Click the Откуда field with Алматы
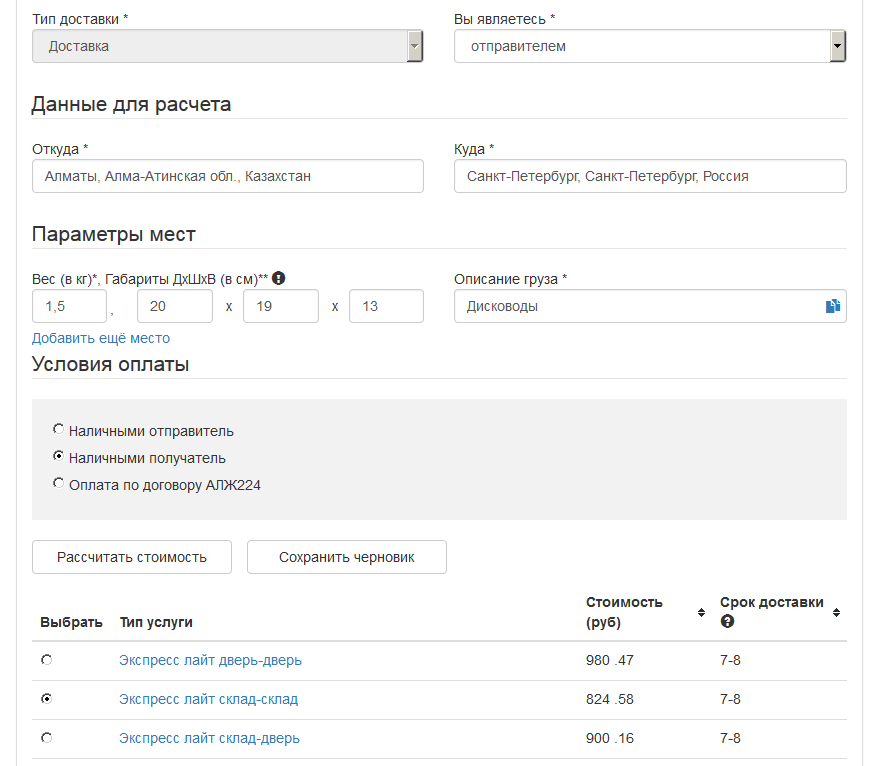The height and width of the screenshot is (766, 870). click(228, 176)
